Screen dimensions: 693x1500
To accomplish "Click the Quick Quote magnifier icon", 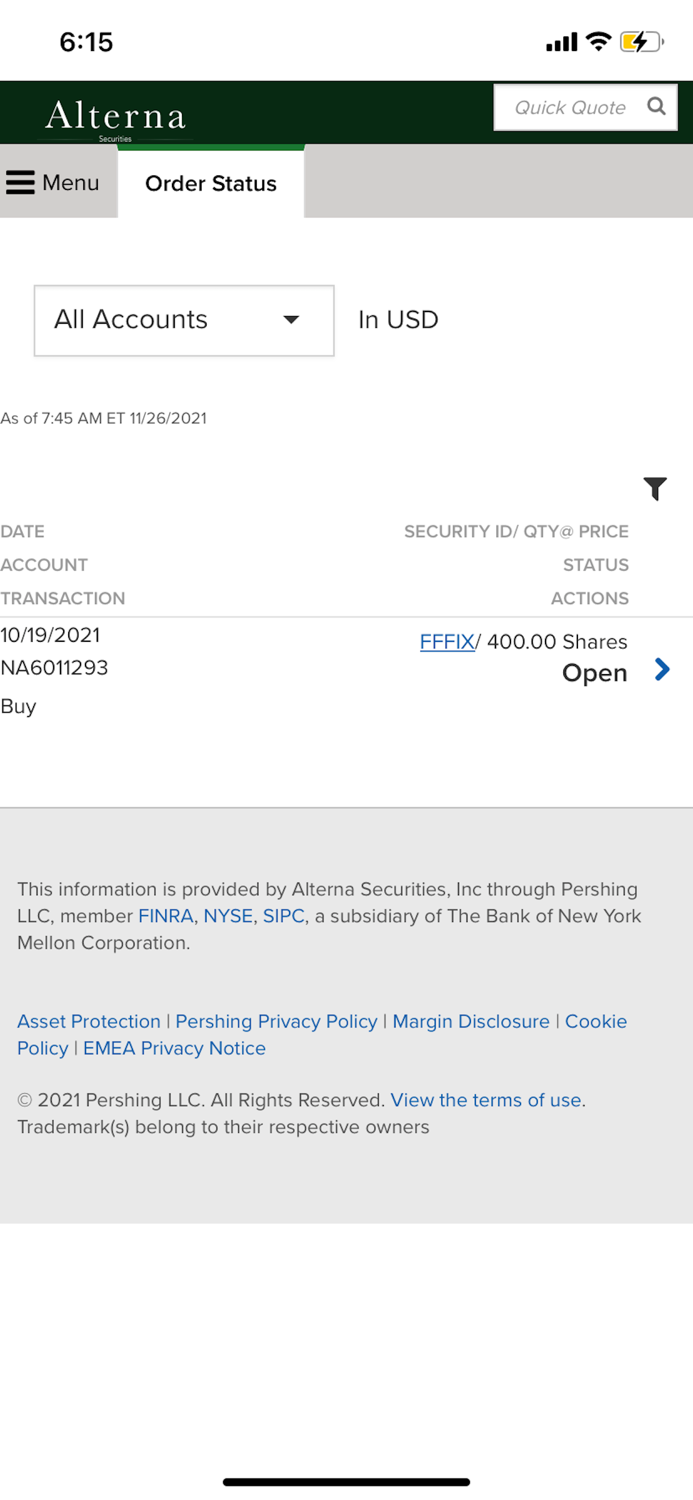I will pyautogui.click(x=656, y=106).
